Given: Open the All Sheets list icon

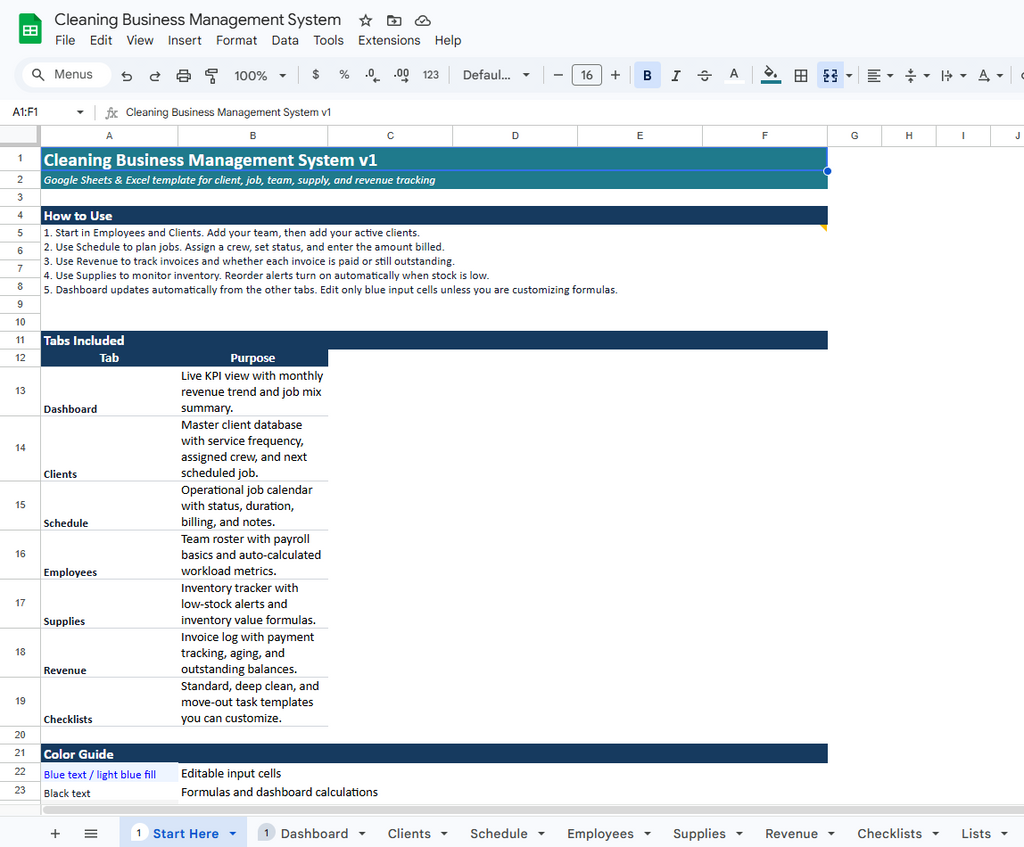Looking at the screenshot, I should [x=91, y=833].
